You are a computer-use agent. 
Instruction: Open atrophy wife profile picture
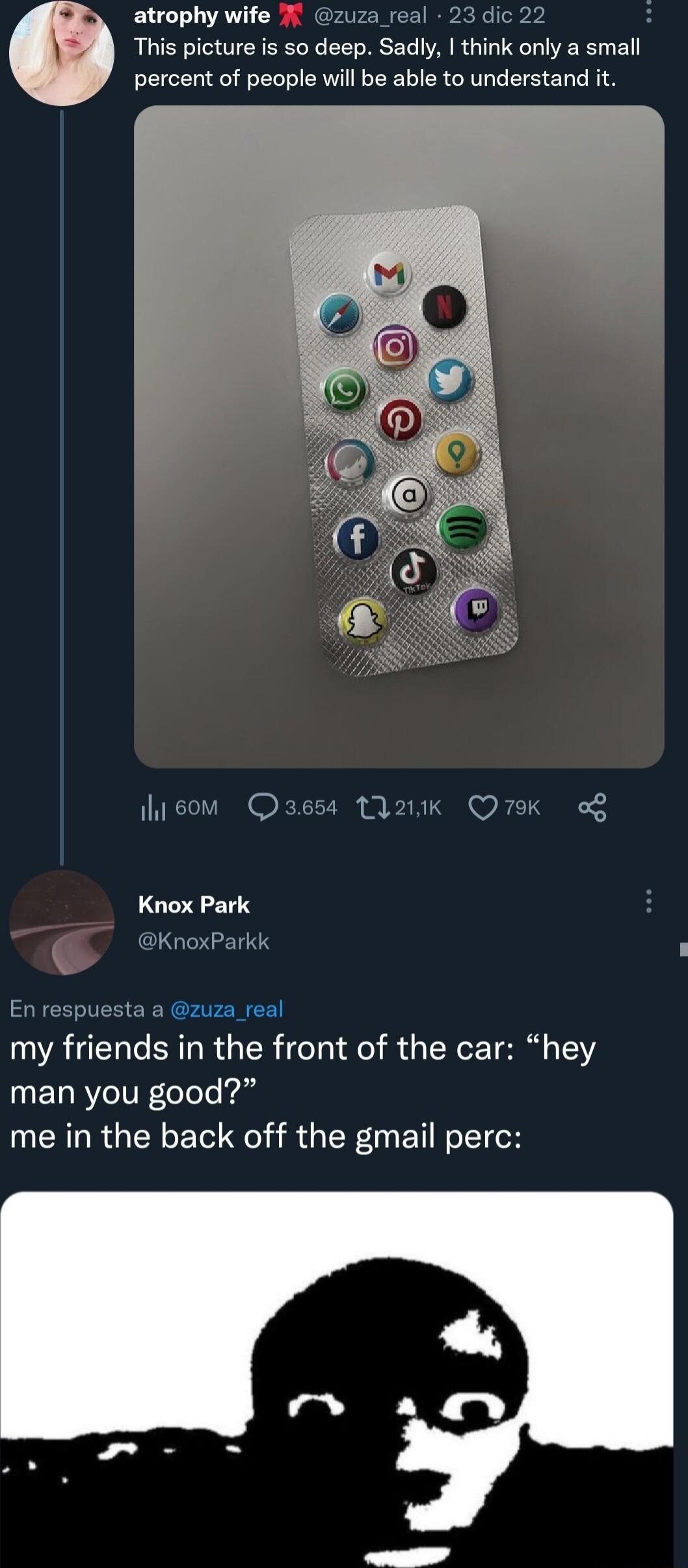tap(61, 52)
